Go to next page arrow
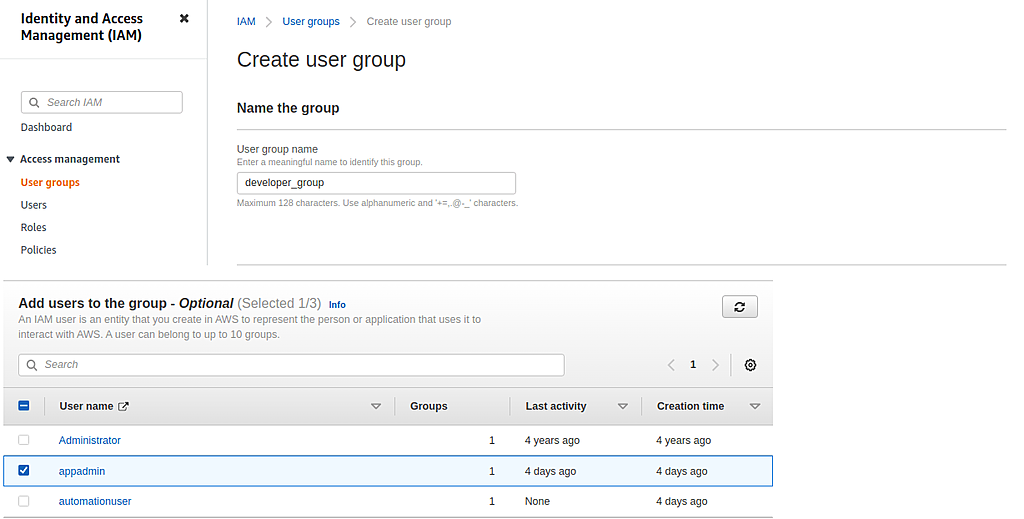 tap(715, 365)
